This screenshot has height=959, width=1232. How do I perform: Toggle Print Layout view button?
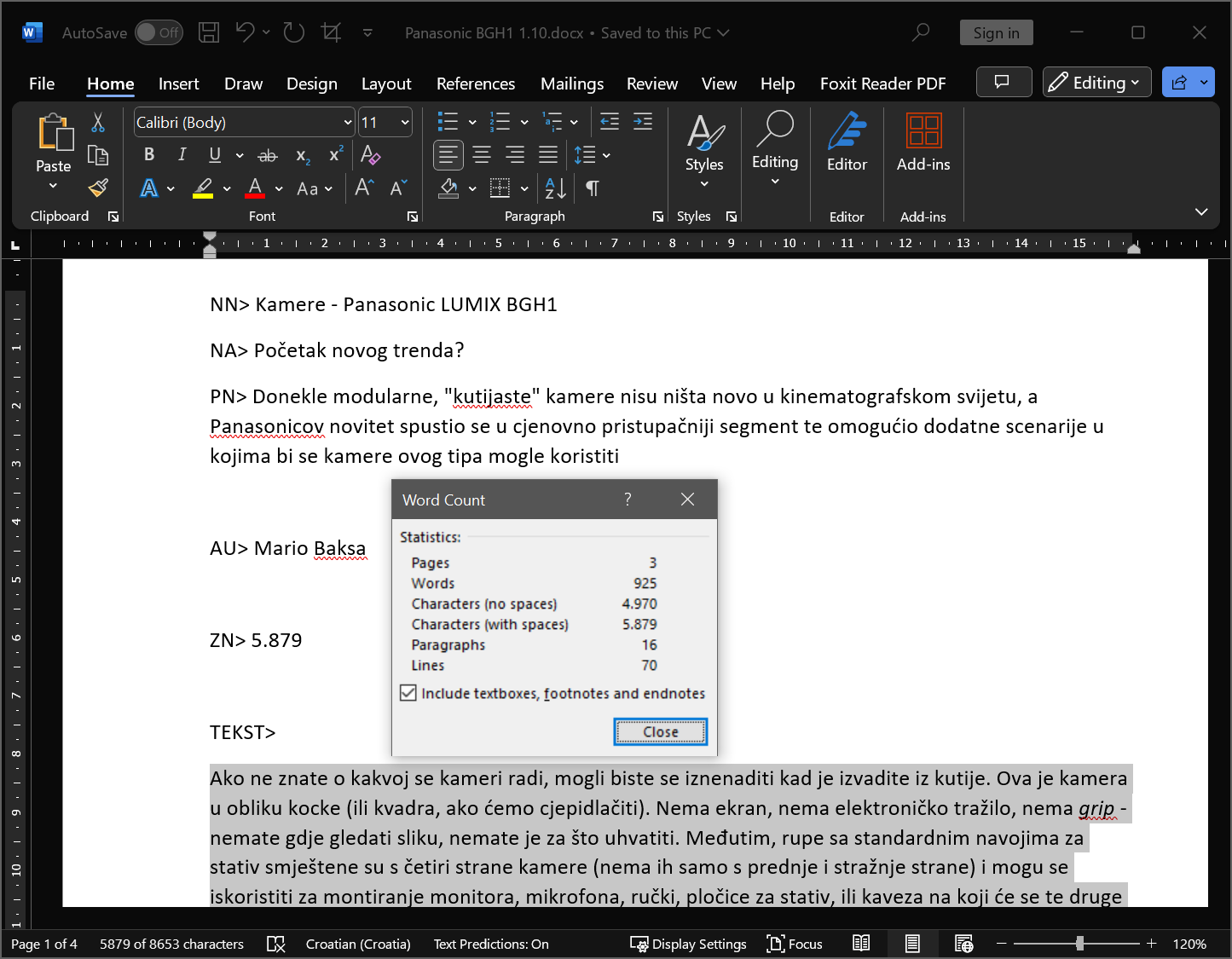click(x=912, y=944)
